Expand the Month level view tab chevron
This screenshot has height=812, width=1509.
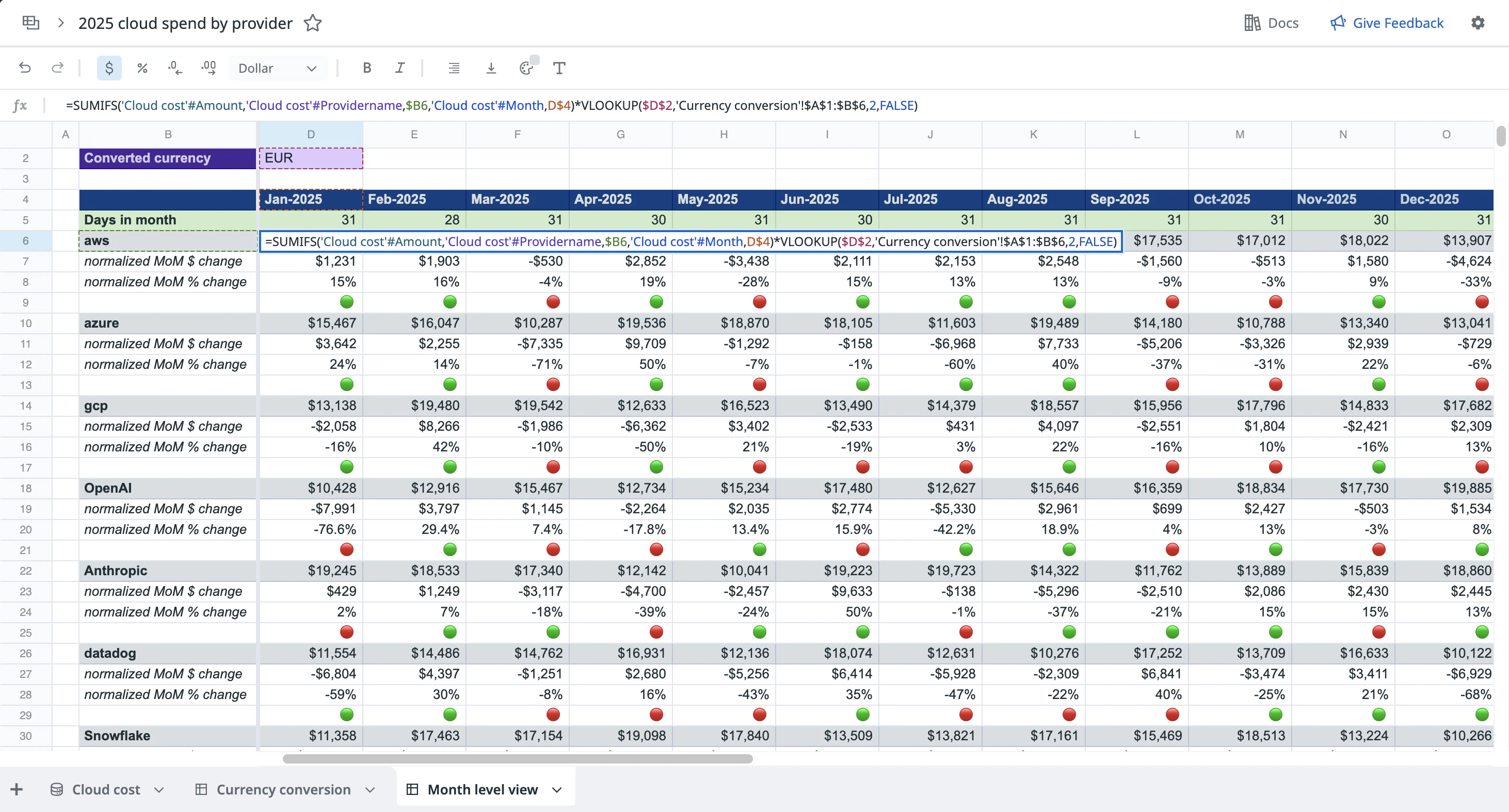(x=556, y=790)
